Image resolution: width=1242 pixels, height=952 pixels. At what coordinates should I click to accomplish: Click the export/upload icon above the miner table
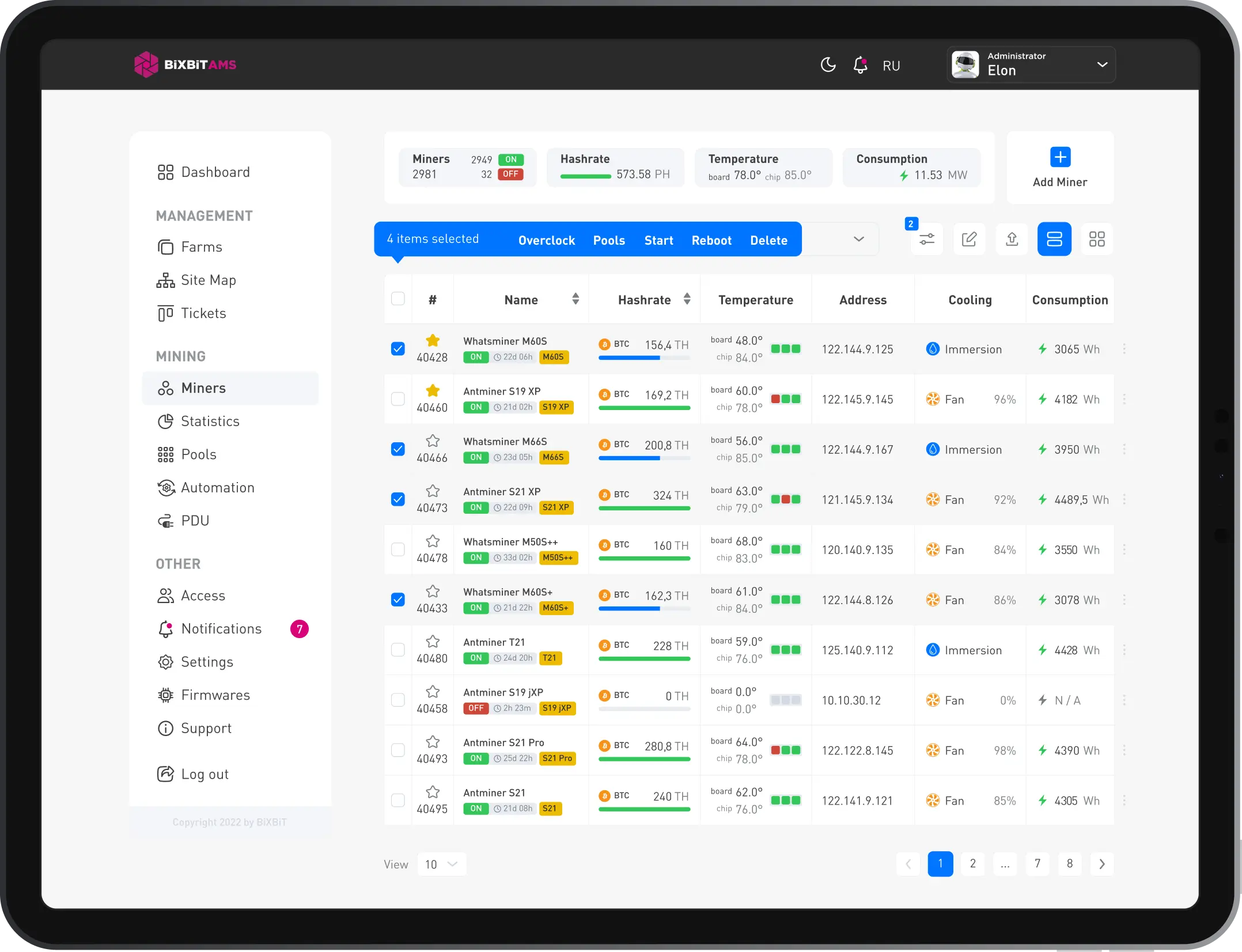point(1012,239)
